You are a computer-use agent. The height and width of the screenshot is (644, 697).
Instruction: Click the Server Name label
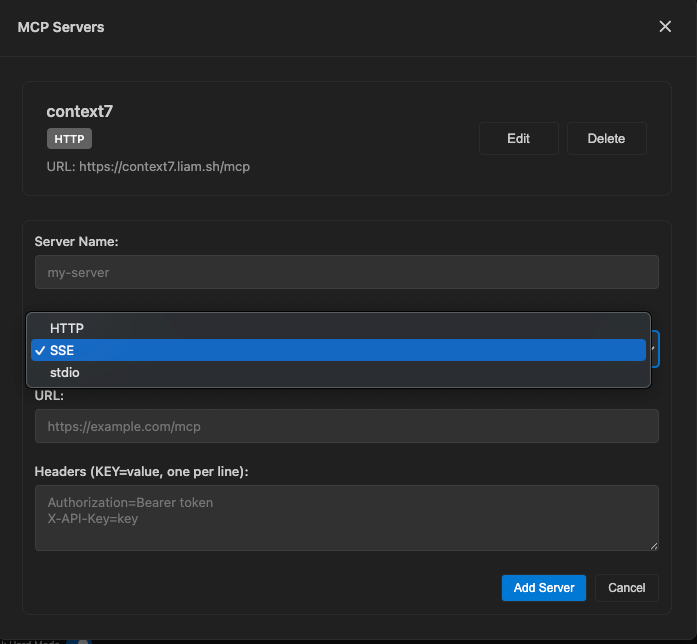pos(77,241)
